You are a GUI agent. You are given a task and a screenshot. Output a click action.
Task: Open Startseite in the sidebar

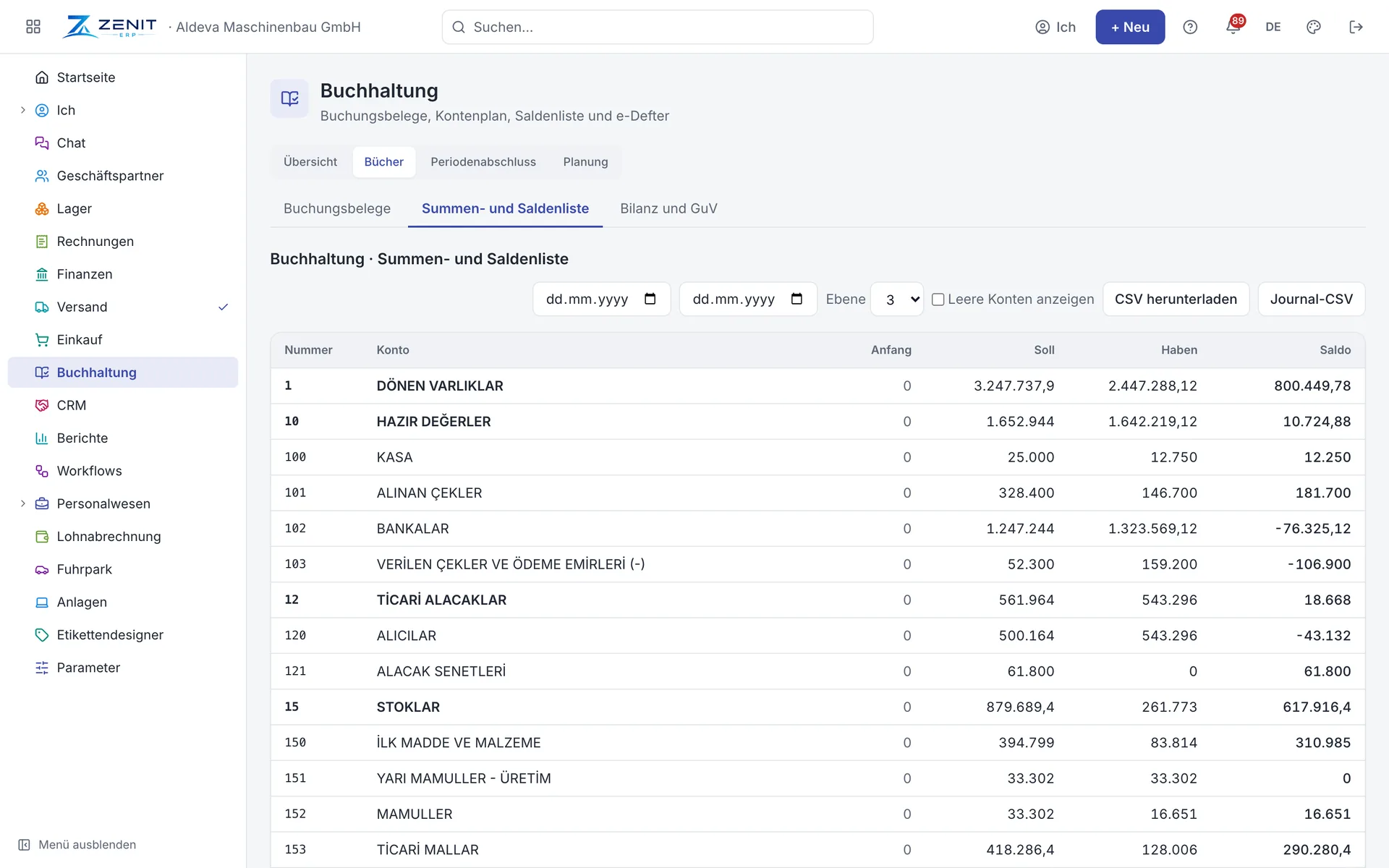pyautogui.click(x=123, y=77)
